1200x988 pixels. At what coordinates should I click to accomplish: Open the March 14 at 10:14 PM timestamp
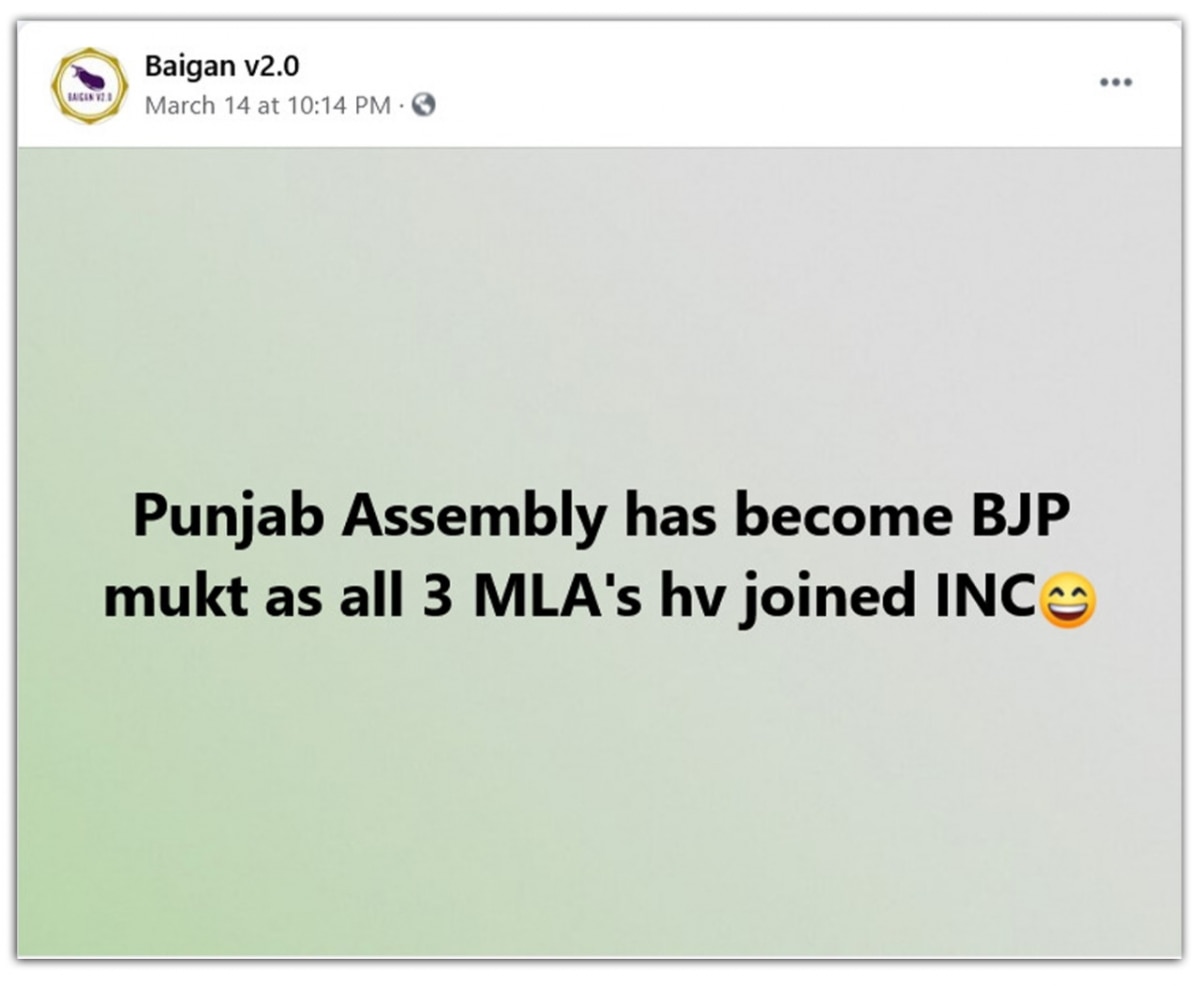pos(267,105)
